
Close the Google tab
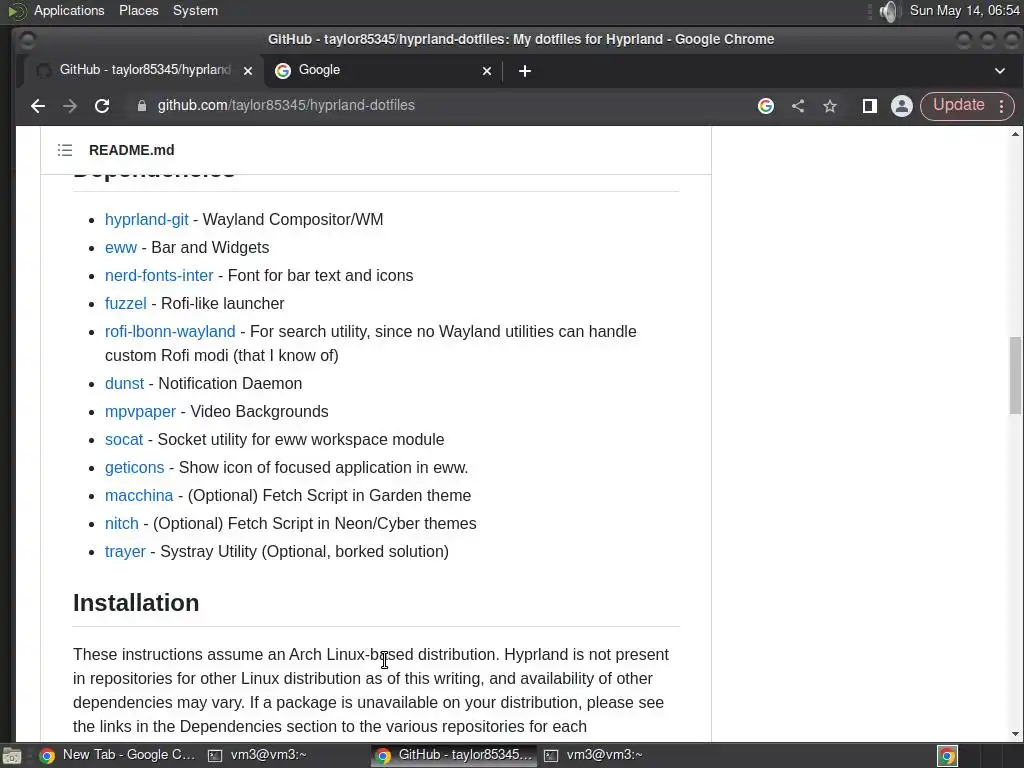coord(487,71)
